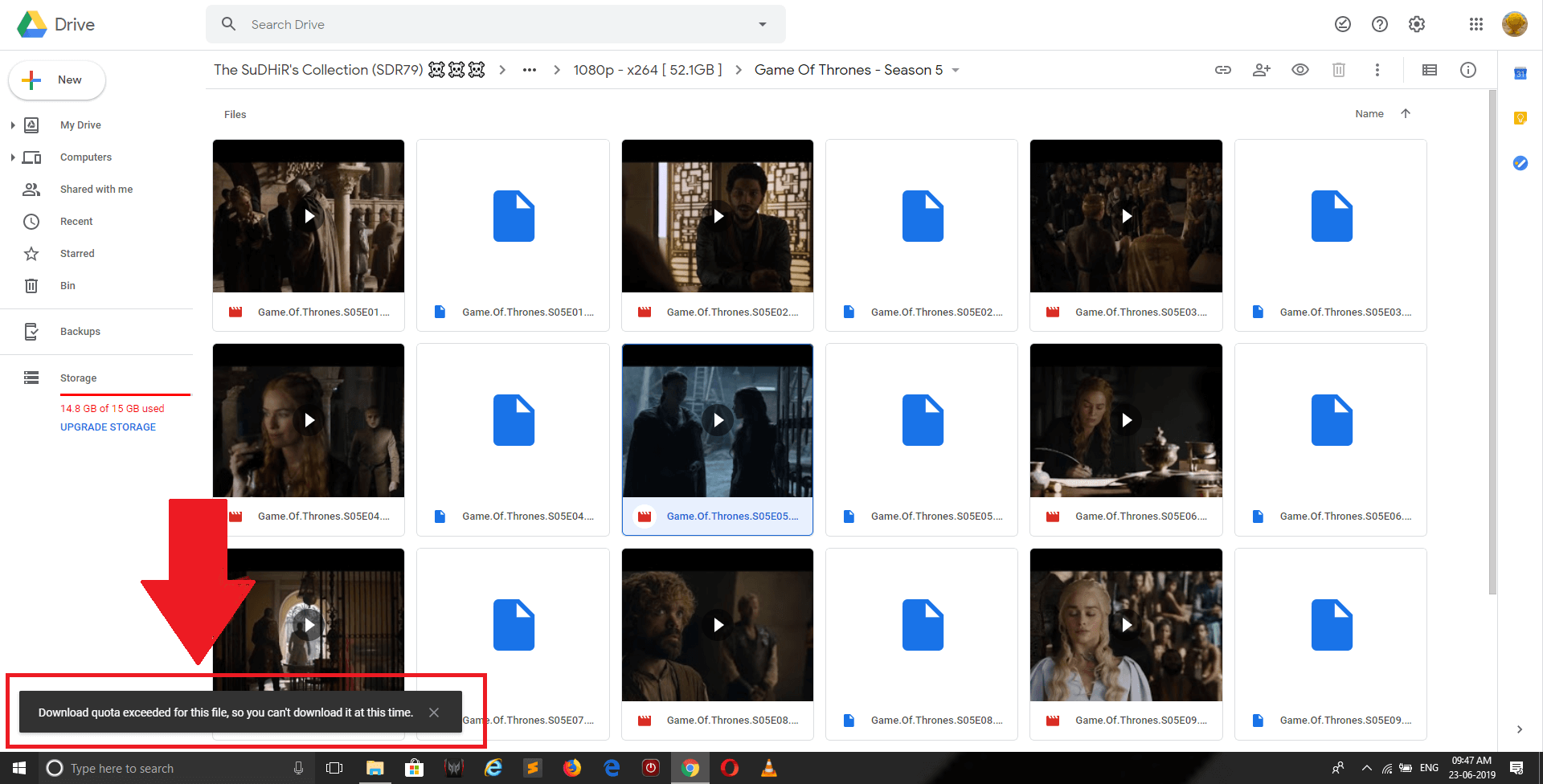Play the S05E01 video thumbnail
This screenshot has width=1543, height=784.
click(309, 216)
